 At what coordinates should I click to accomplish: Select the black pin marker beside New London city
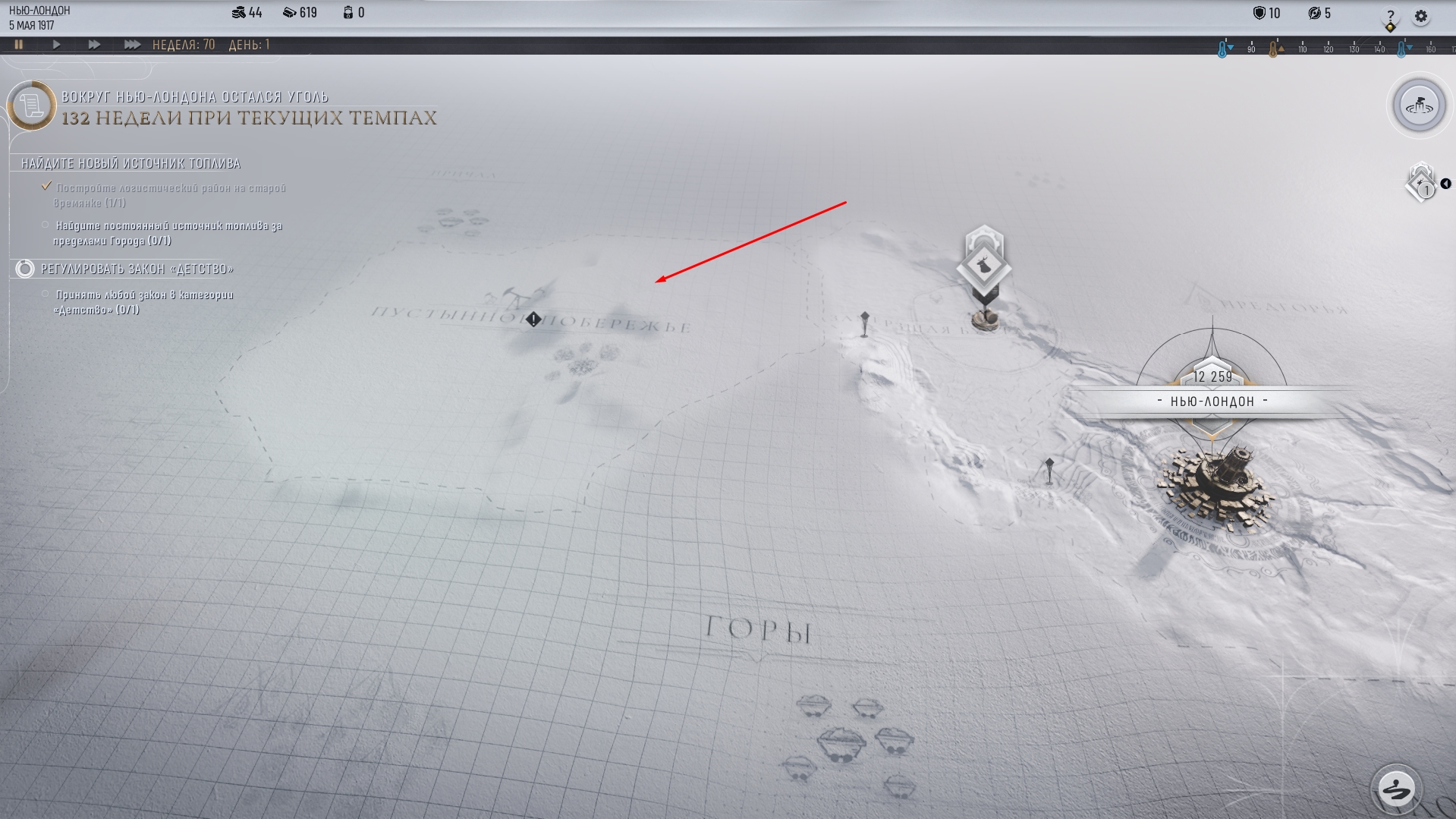pos(1049,471)
